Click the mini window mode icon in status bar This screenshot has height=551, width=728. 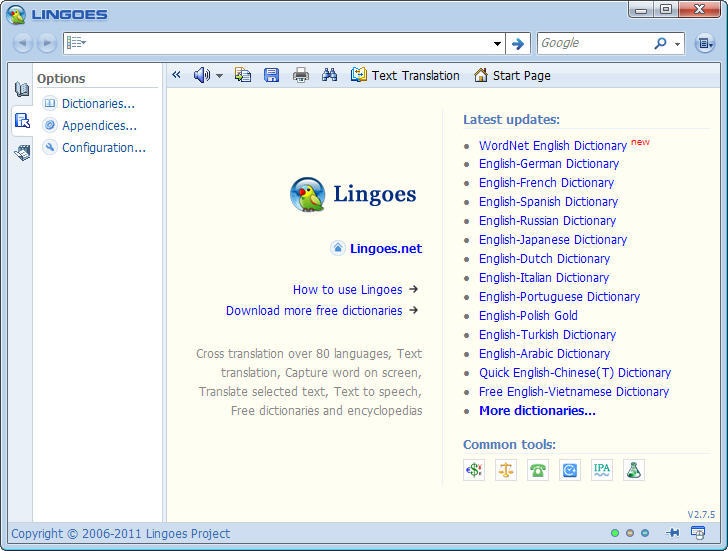[x=698, y=533]
